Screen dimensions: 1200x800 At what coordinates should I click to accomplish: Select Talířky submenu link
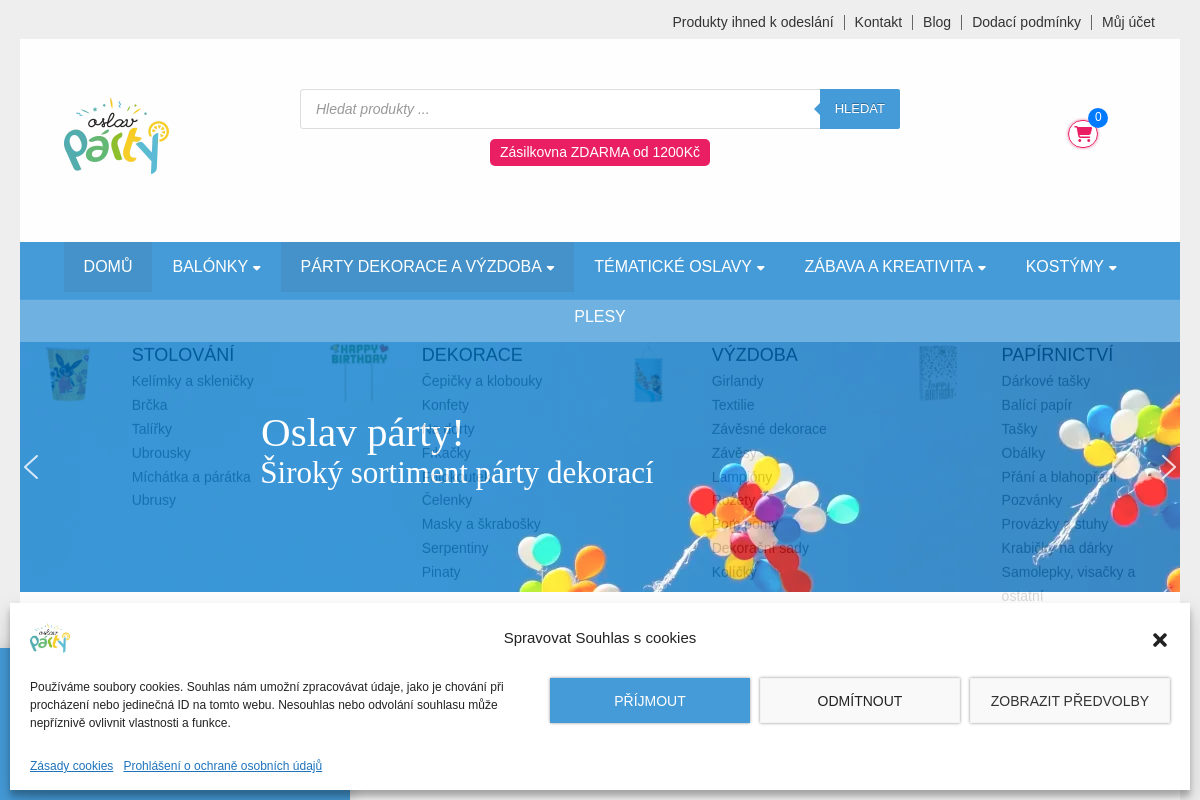pos(152,429)
